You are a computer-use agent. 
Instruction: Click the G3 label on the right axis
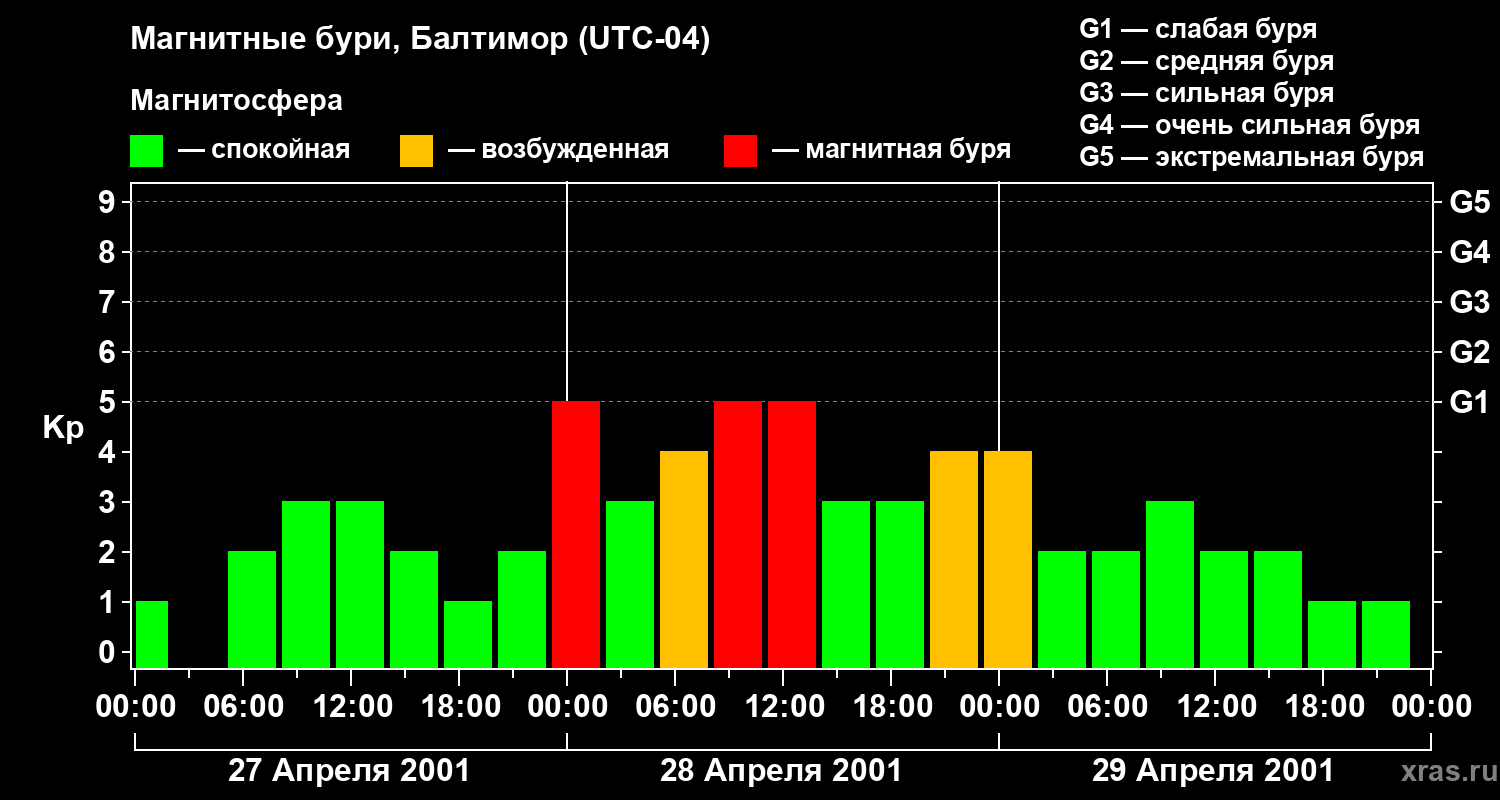[1469, 302]
